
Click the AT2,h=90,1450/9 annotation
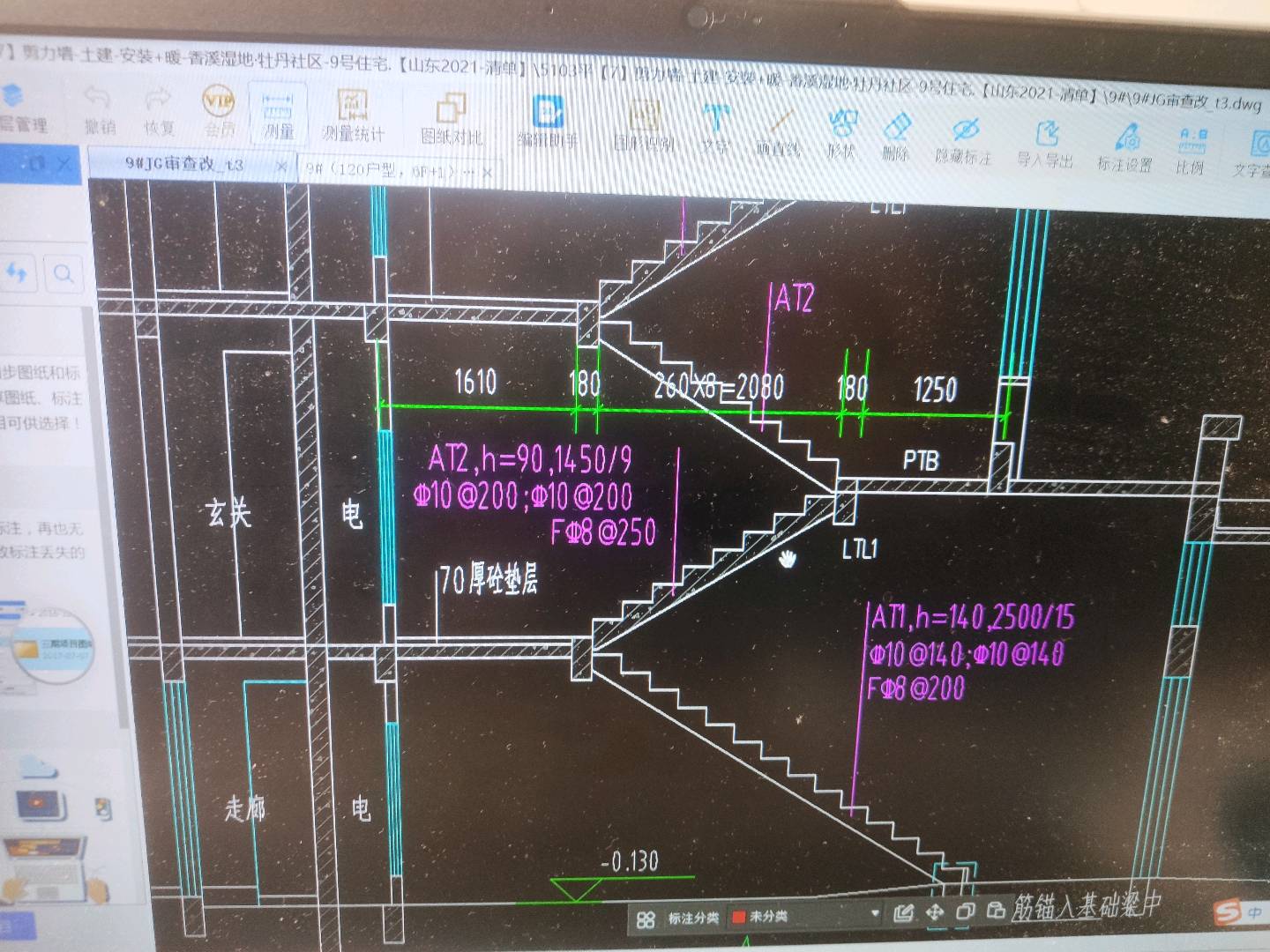tap(531, 459)
